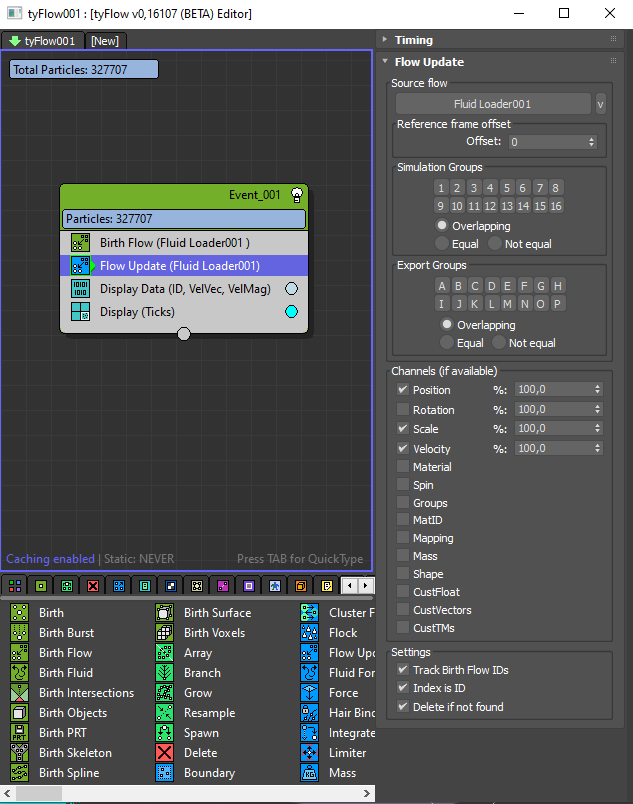Click the Birth Spline operator icon
The image size is (633, 804).
(x=19, y=773)
